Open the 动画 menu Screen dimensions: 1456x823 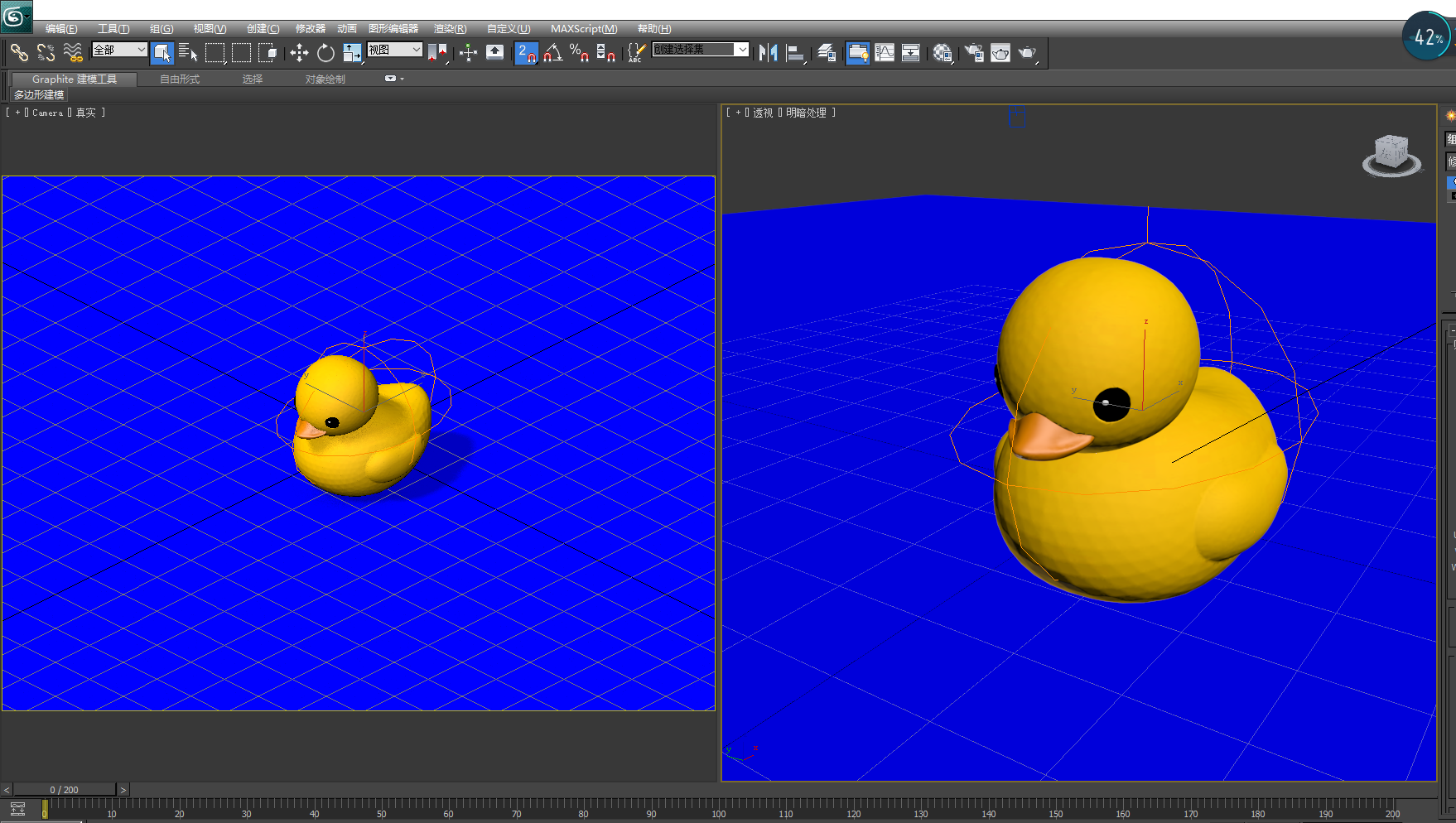tap(347, 29)
